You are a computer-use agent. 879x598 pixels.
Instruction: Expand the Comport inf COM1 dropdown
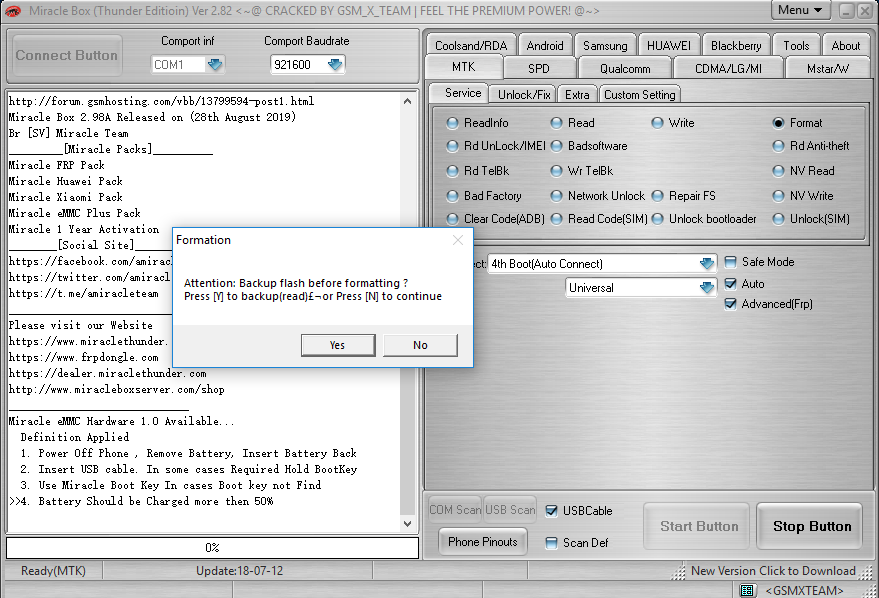click(216, 65)
